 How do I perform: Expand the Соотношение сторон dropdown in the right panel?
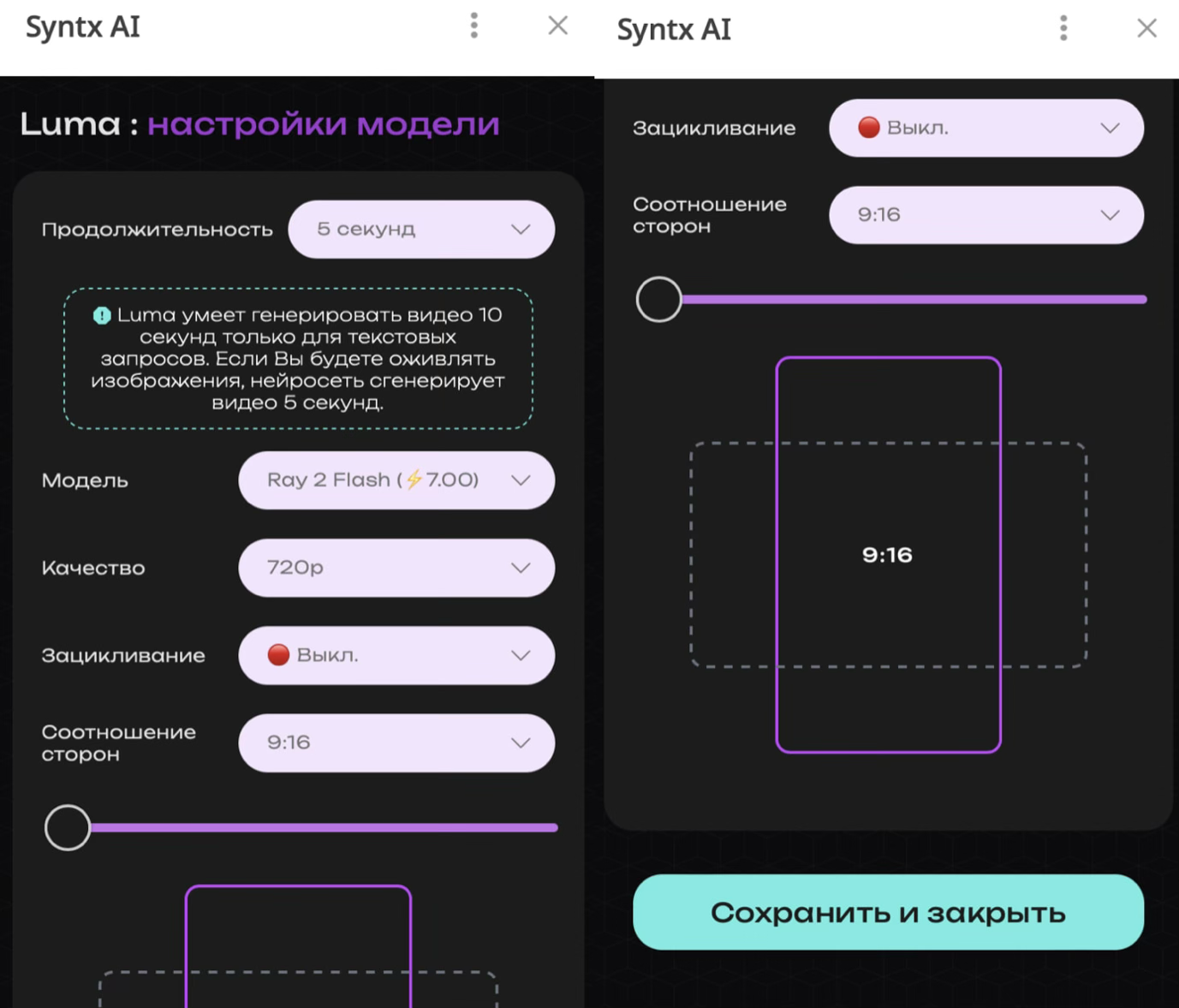(x=985, y=215)
